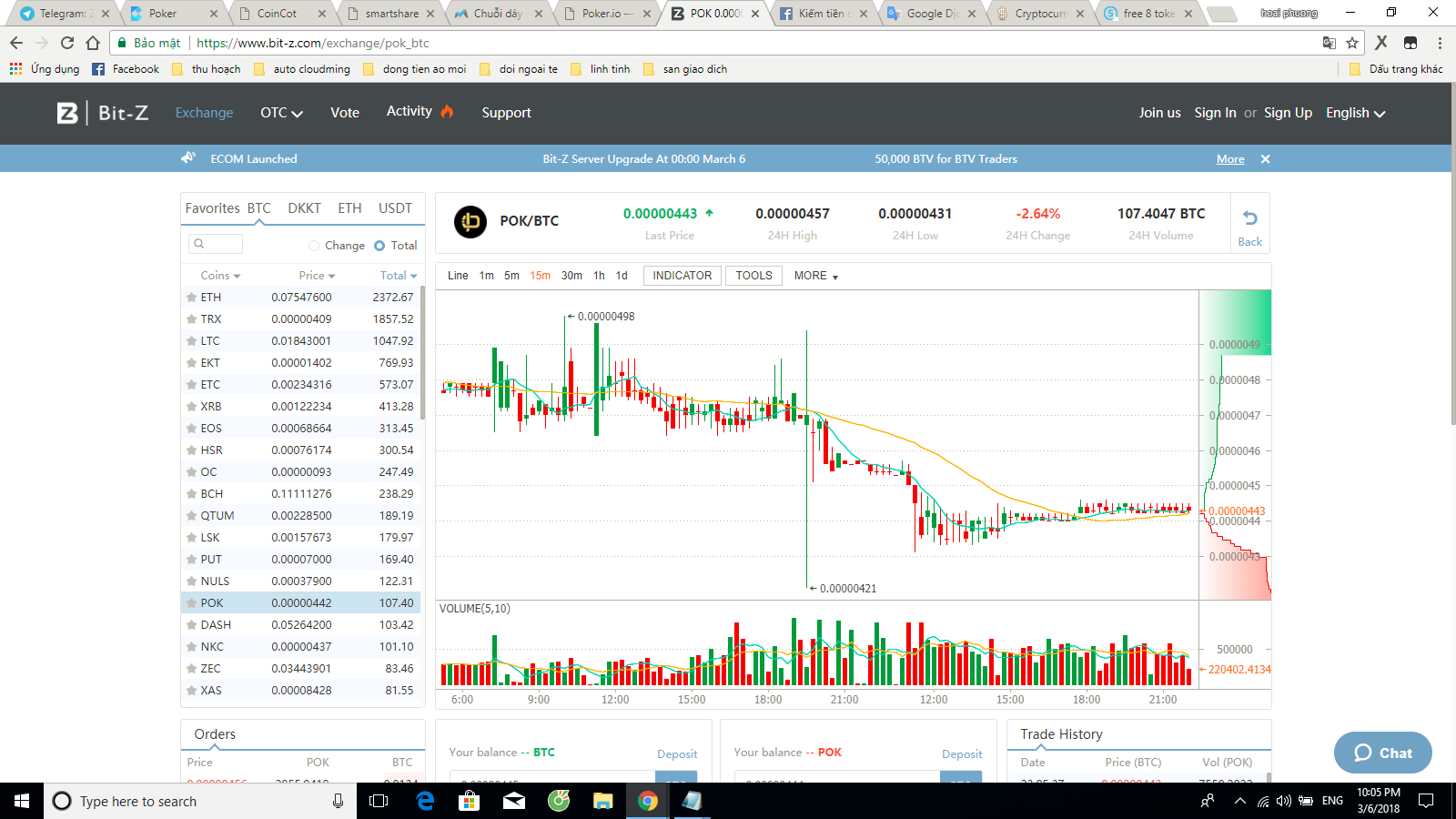Click the Windows search box

coord(198,801)
